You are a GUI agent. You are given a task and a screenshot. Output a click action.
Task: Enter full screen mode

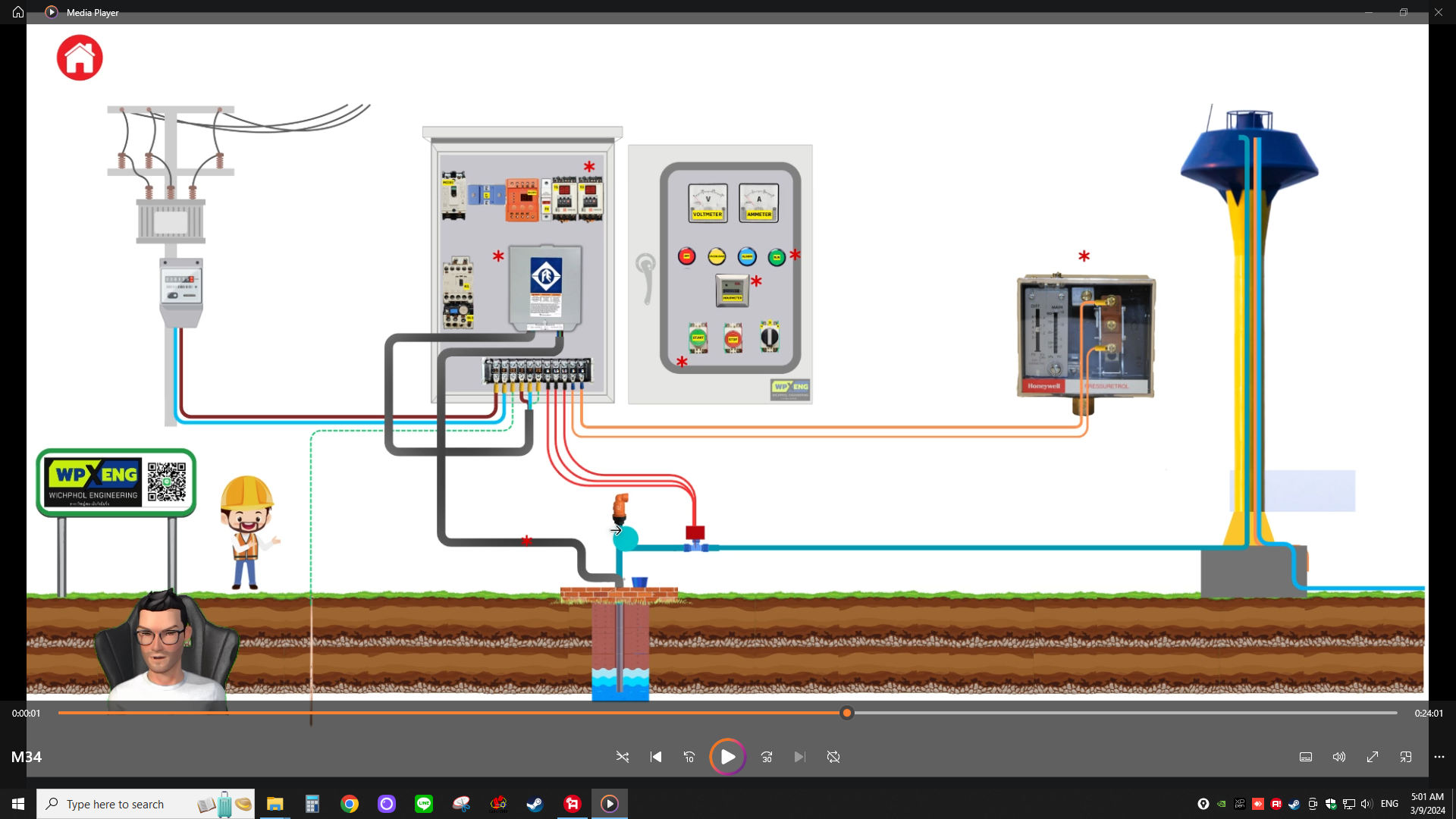click(1373, 757)
